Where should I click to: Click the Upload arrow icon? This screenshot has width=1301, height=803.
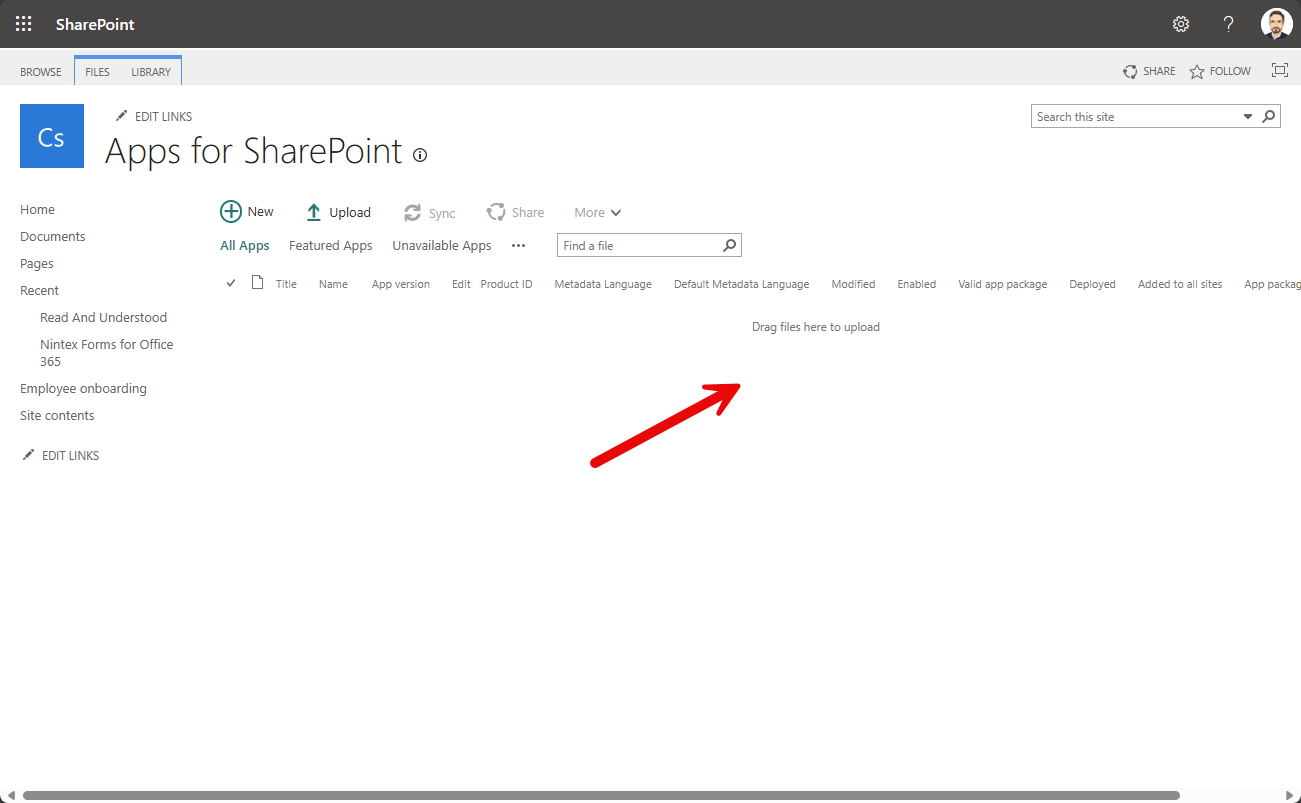coord(314,212)
